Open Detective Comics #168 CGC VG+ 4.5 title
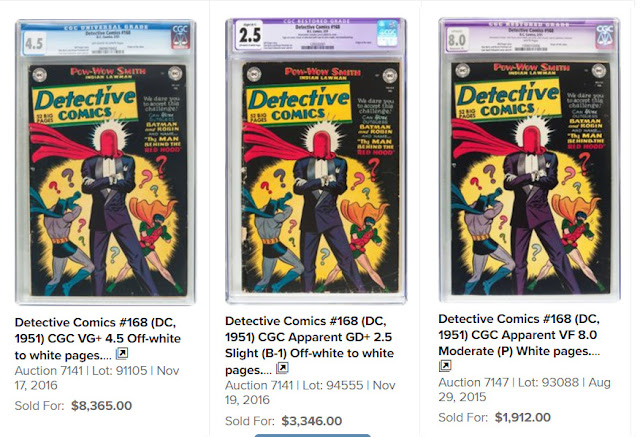 click(x=98, y=339)
